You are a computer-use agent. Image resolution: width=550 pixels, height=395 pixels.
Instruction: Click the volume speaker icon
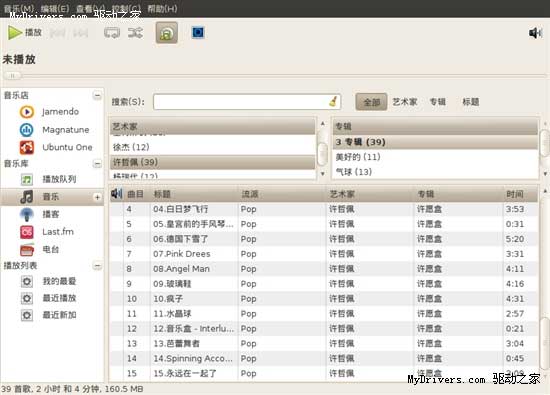pos(535,33)
